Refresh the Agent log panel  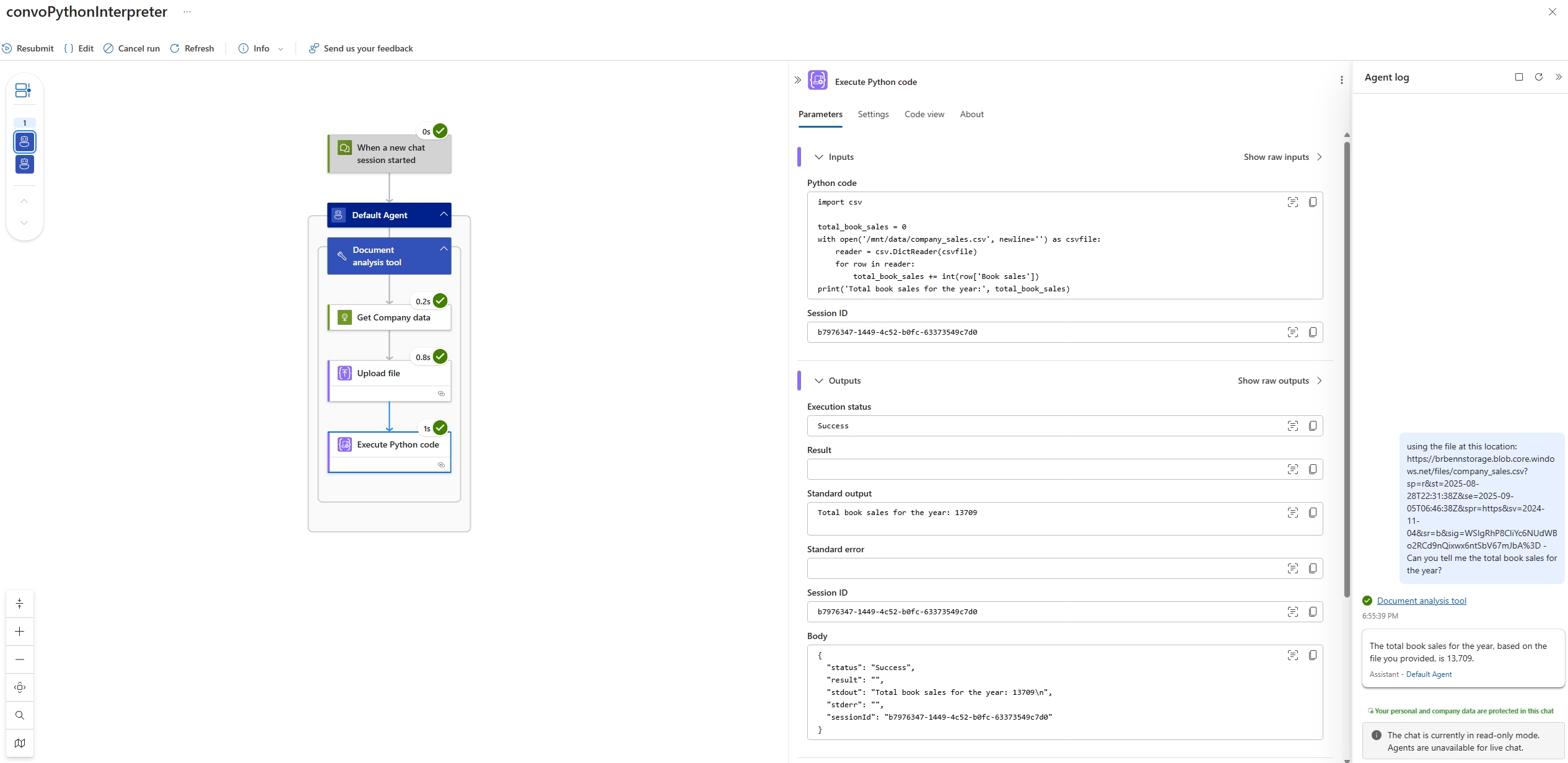point(1539,76)
